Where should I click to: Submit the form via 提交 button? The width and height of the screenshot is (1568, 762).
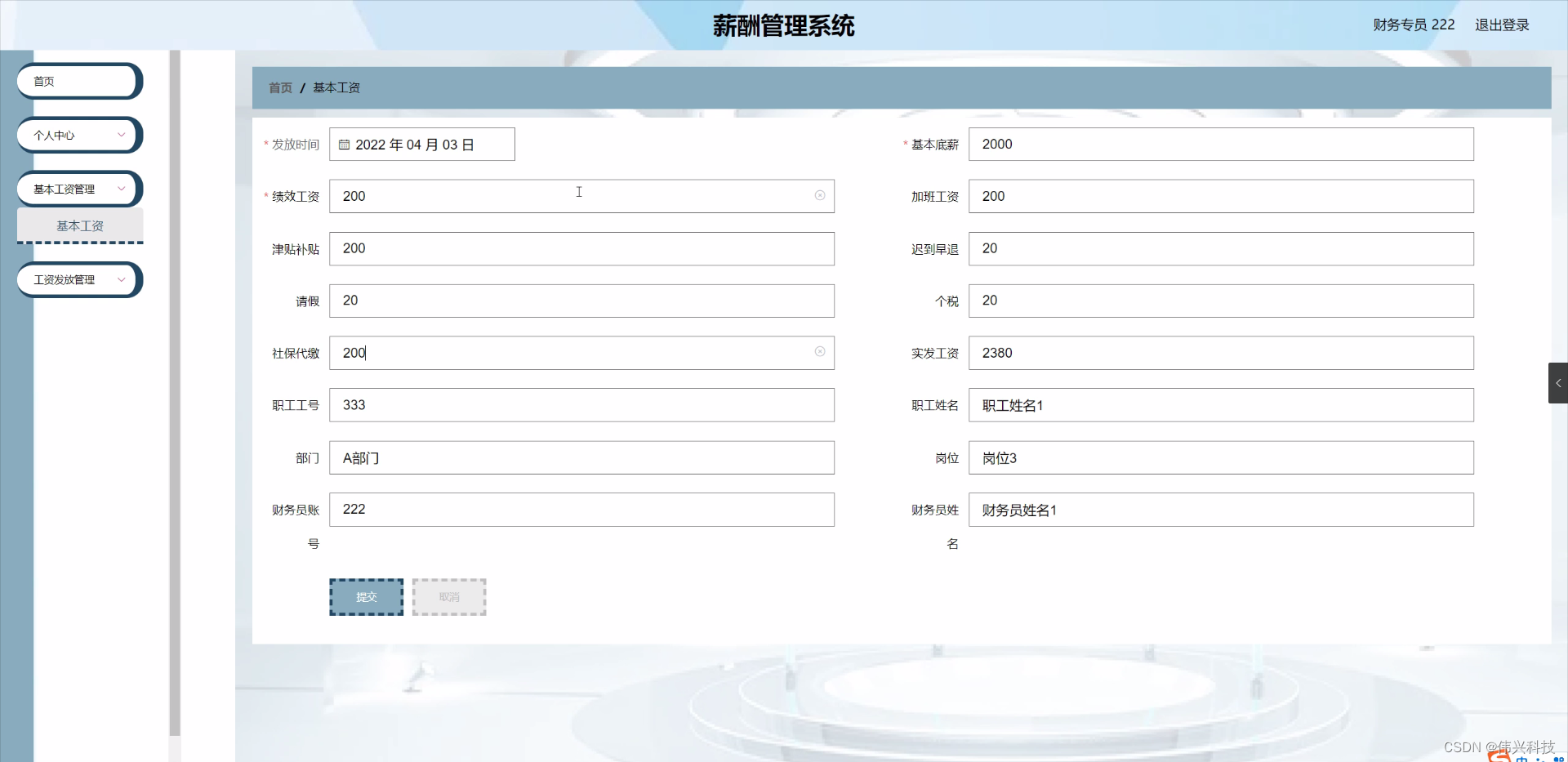365,596
